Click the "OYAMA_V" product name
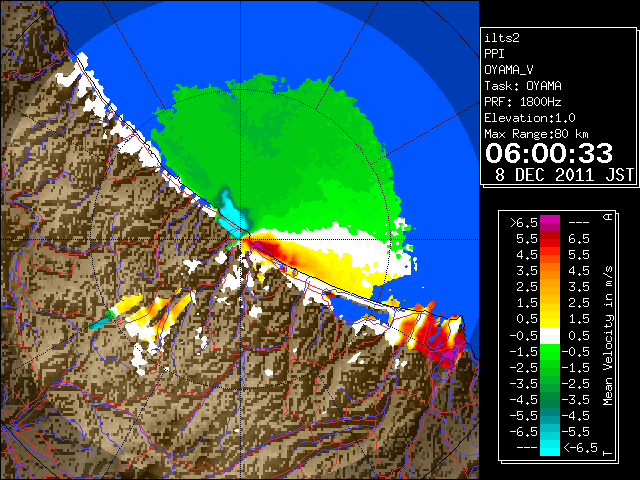The image size is (640, 480). (x=509, y=70)
